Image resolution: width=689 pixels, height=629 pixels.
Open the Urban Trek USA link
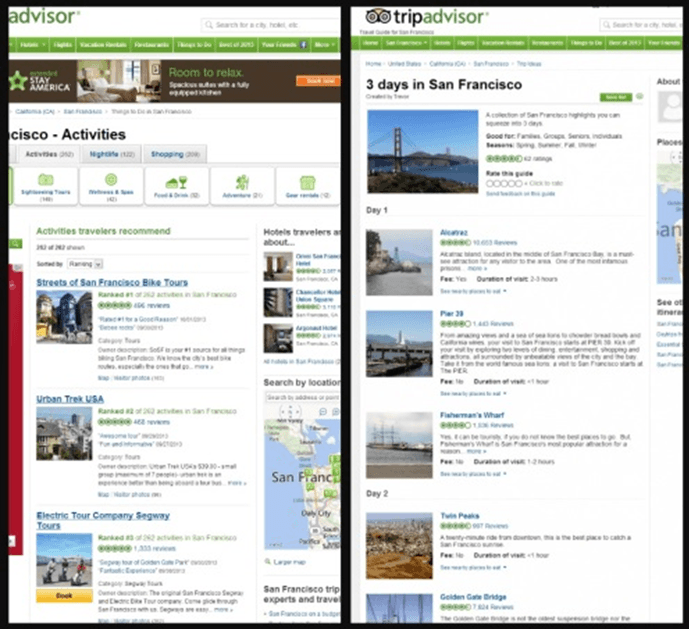click(70, 399)
